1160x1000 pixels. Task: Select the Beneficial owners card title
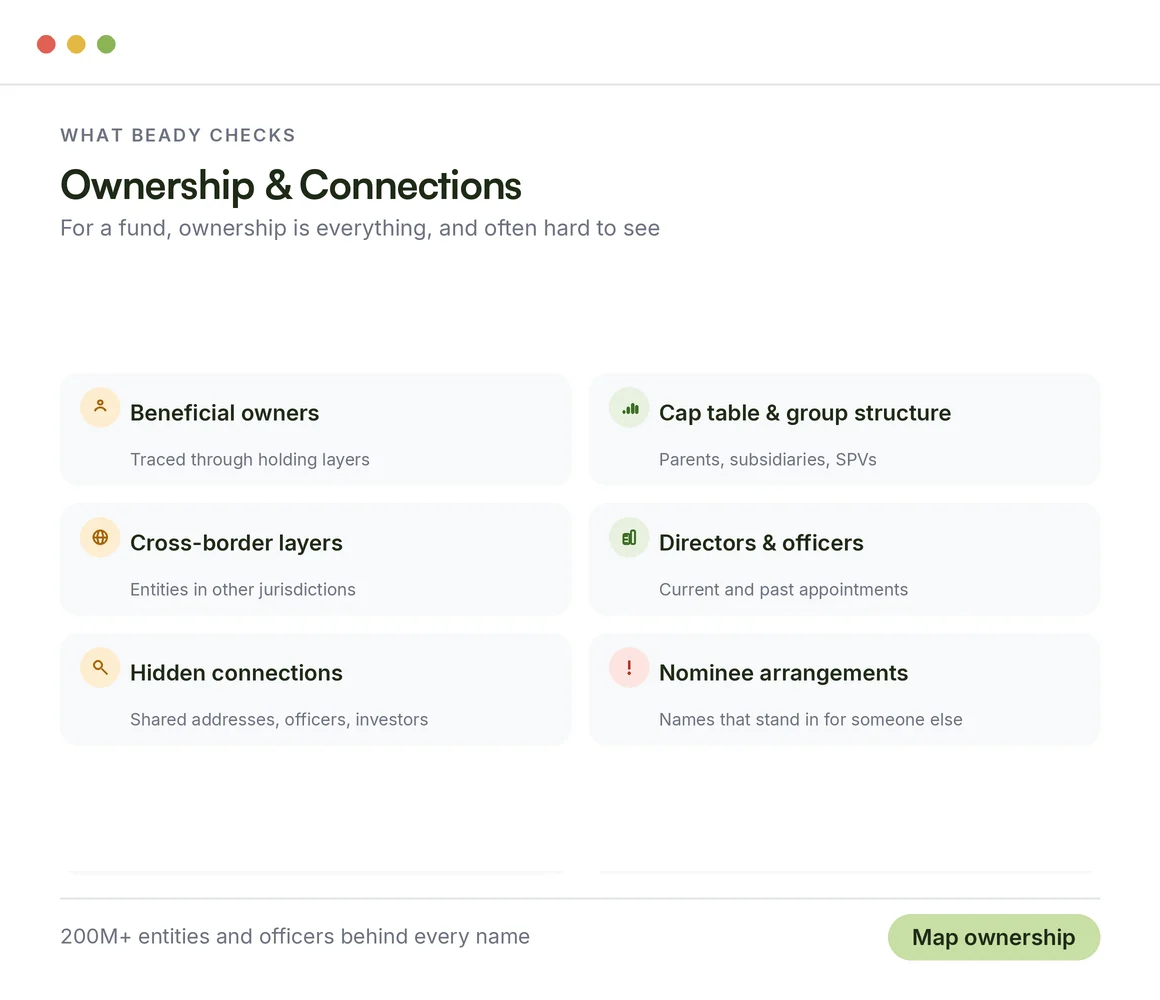click(224, 413)
